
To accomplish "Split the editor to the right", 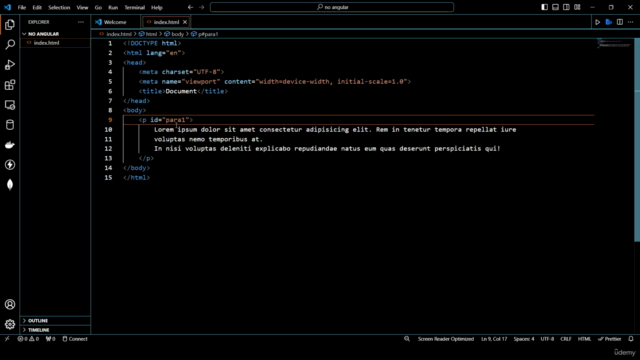I will 620,22.
